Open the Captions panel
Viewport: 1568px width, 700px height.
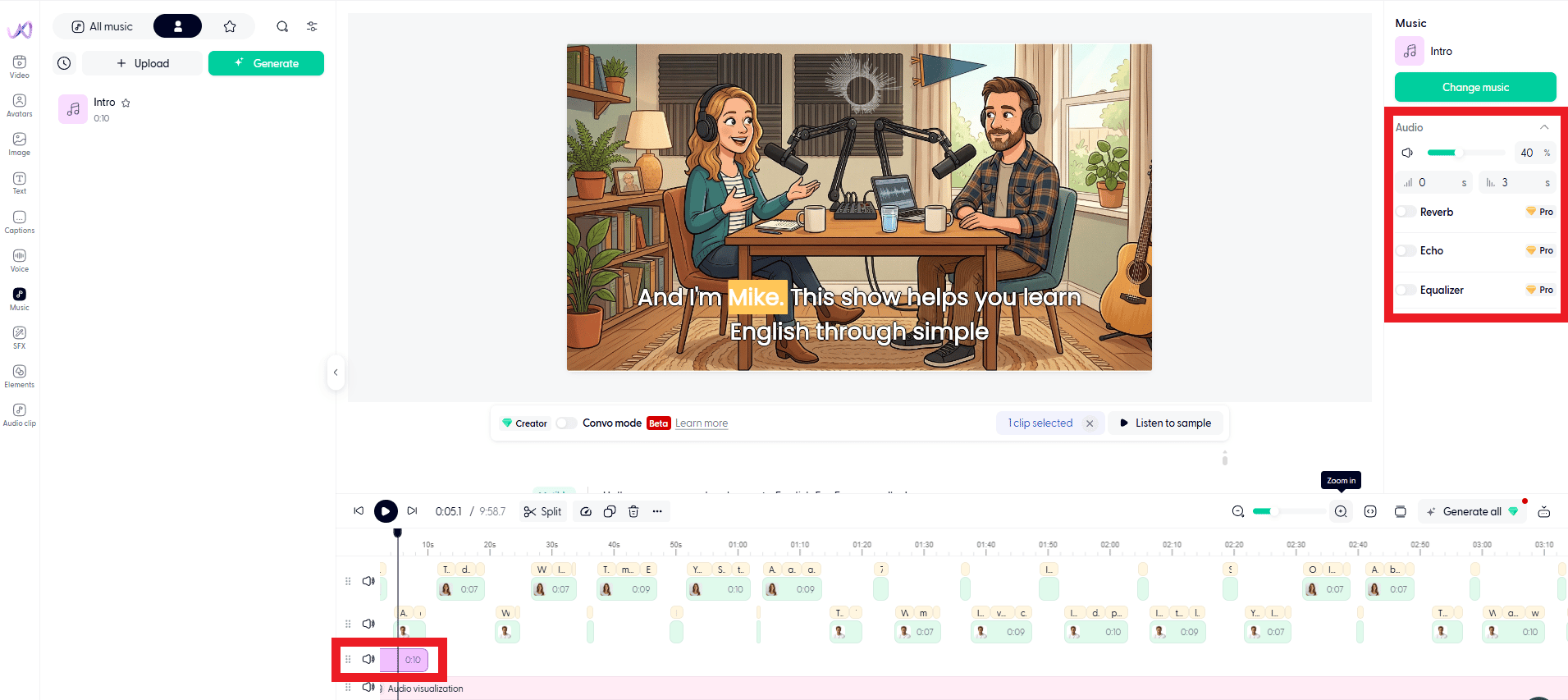pos(20,222)
